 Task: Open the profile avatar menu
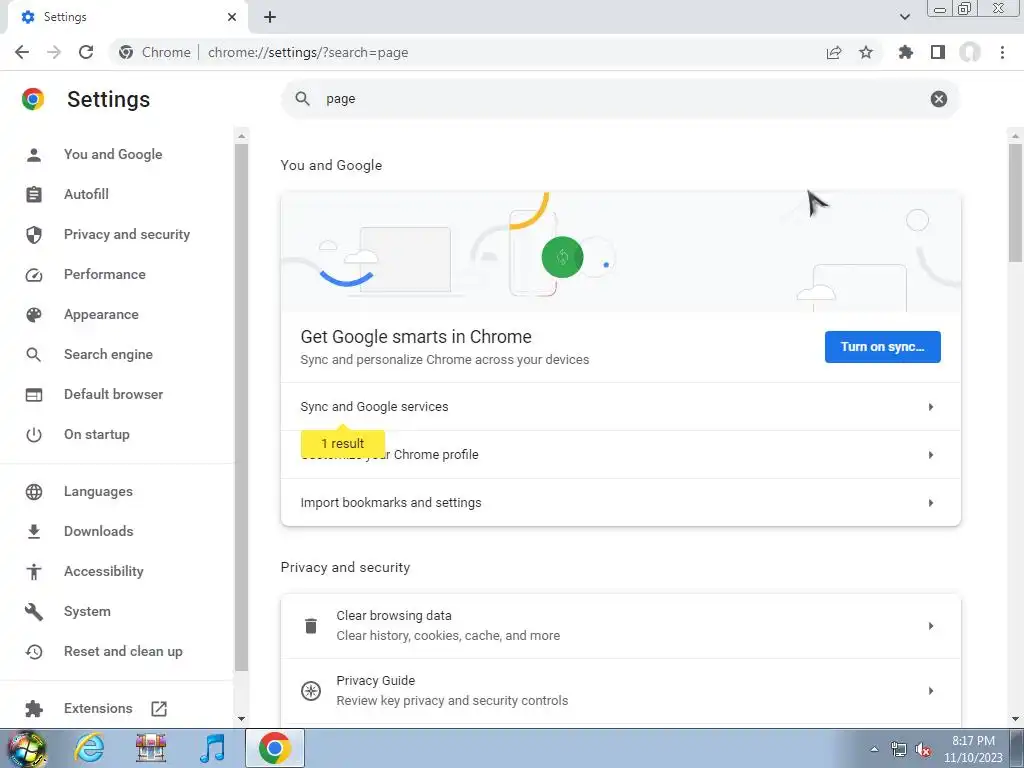[970, 52]
